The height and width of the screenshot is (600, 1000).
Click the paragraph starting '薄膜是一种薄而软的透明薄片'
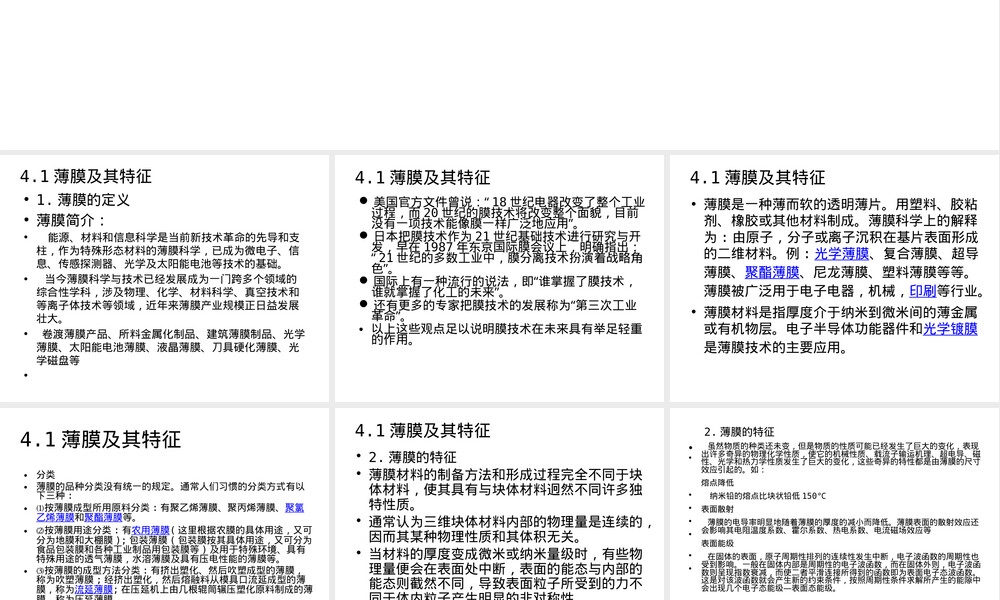click(x=844, y=247)
